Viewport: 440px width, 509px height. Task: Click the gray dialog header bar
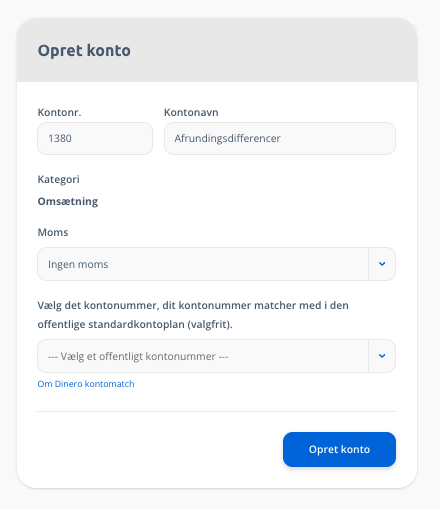(217, 50)
